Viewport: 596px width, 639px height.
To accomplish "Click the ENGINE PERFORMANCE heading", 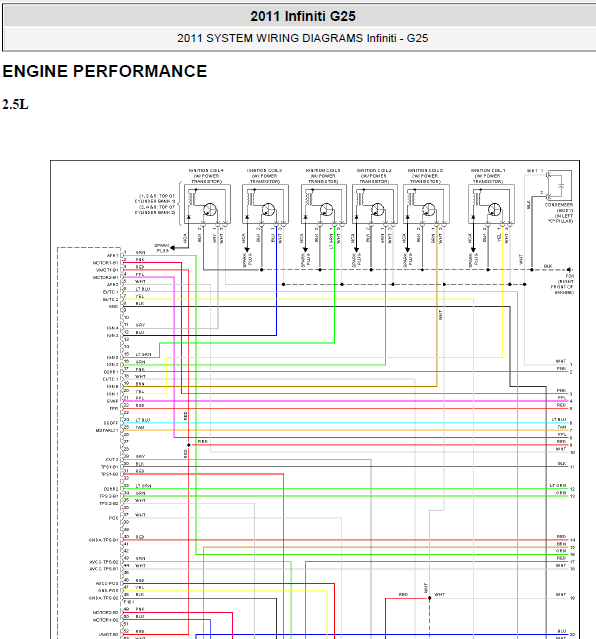I will pyautogui.click(x=105, y=71).
